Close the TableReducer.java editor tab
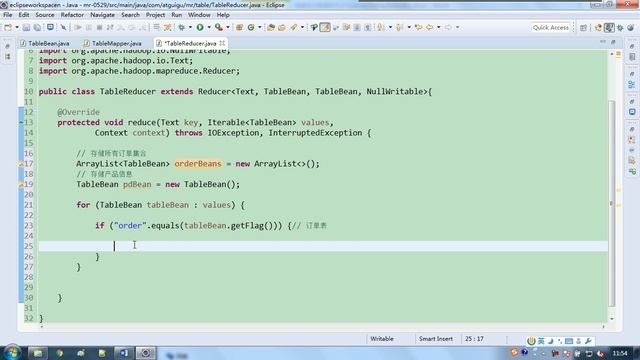Viewport: 640px width, 360px height. pyautogui.click(x=222, y=43)
